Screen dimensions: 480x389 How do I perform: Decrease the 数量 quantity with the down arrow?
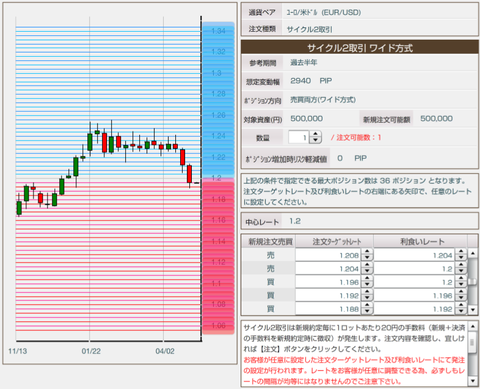(x=315, y=140)
